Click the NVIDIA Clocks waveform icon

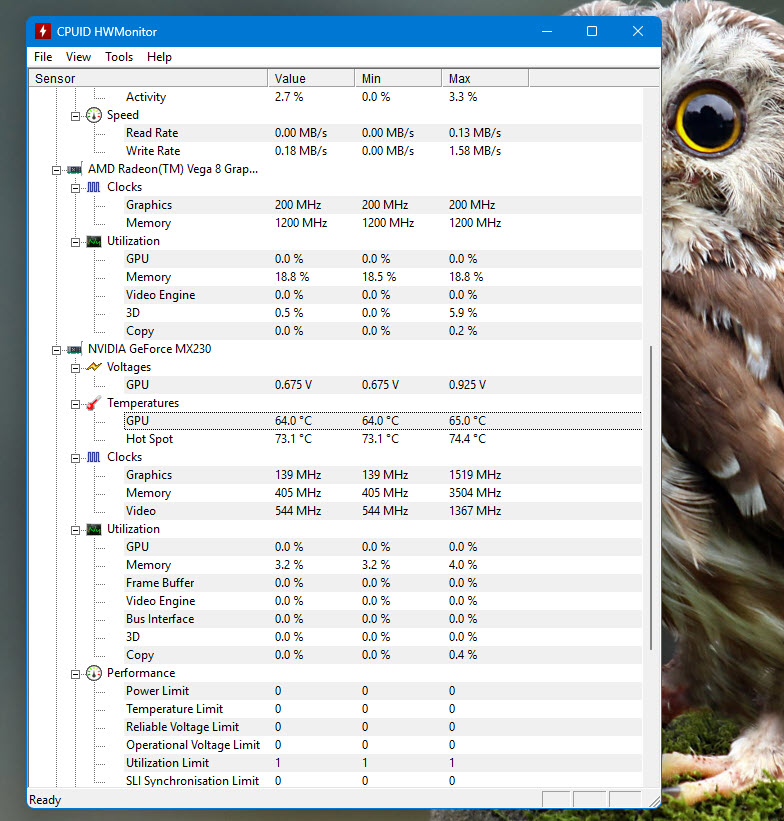[94, 457]
